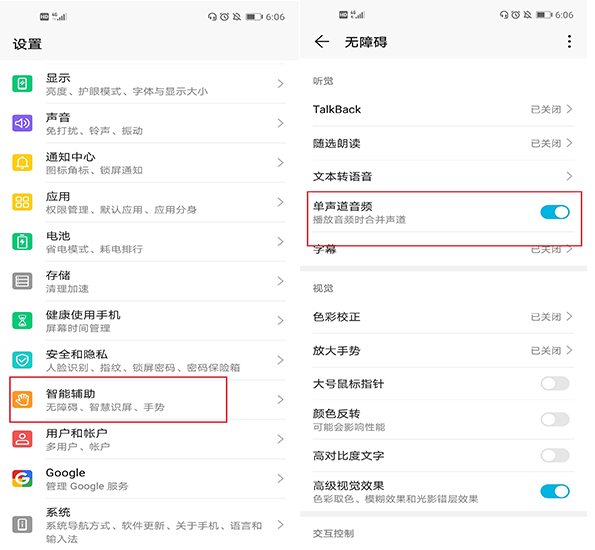Tap the 6:06 clock in left status bar
This screenshot has height=550, width=595.
pos(275,17)
